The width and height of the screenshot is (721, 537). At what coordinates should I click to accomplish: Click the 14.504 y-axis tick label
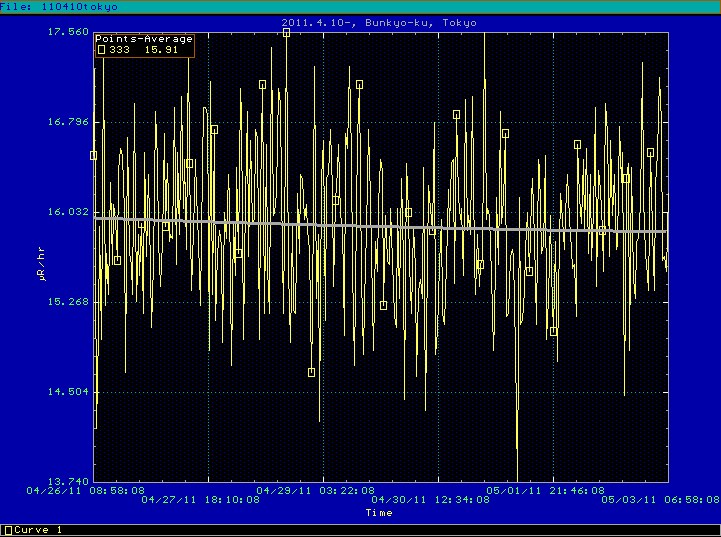[68, 391]
